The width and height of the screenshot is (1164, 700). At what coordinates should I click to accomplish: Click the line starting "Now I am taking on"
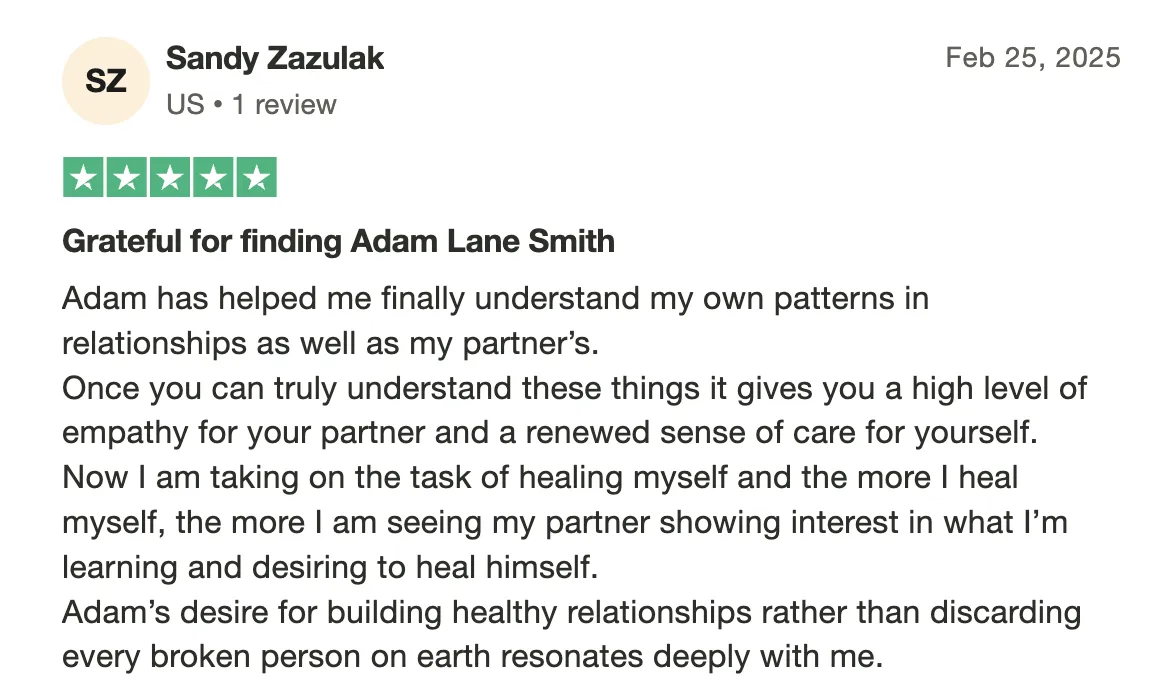(x=540, y=477)
